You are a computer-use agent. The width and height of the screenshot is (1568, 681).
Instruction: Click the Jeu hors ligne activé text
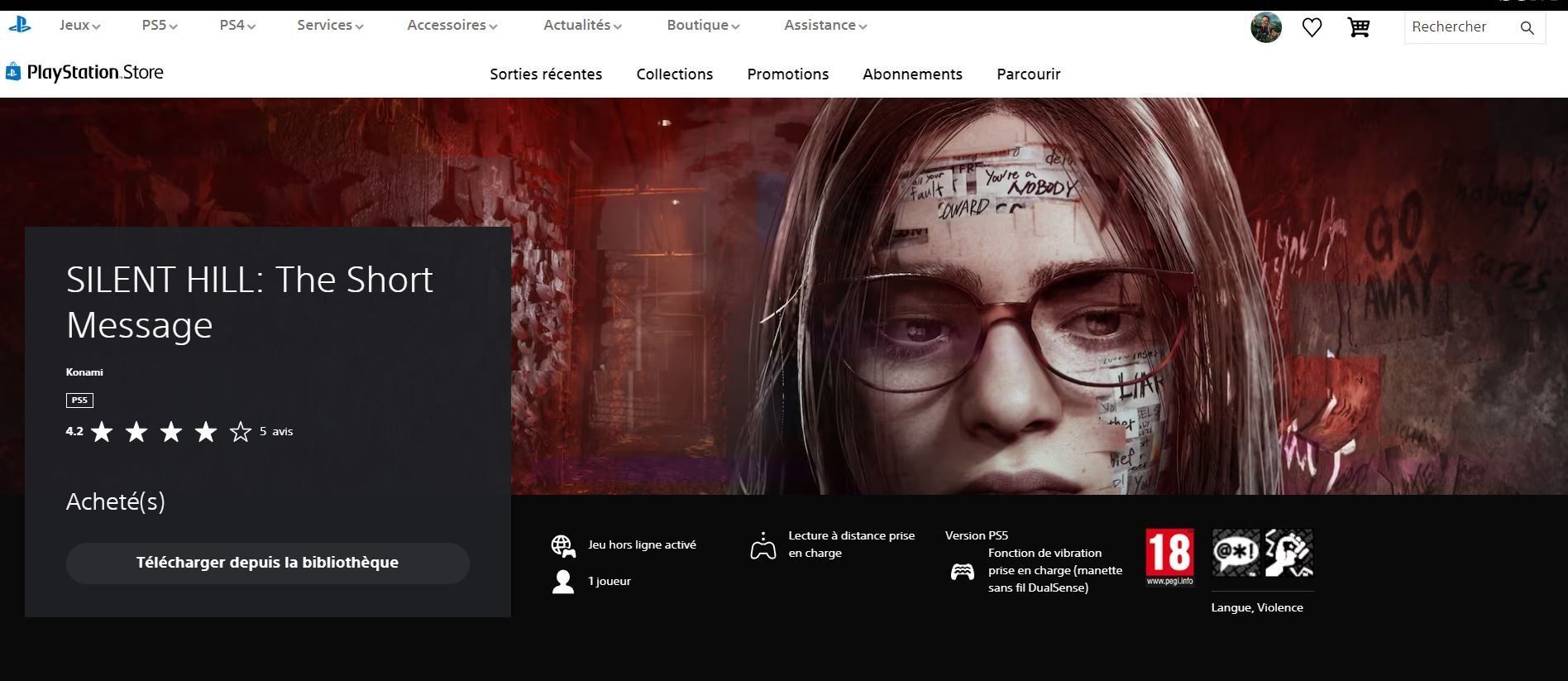[x=642, y=544]
